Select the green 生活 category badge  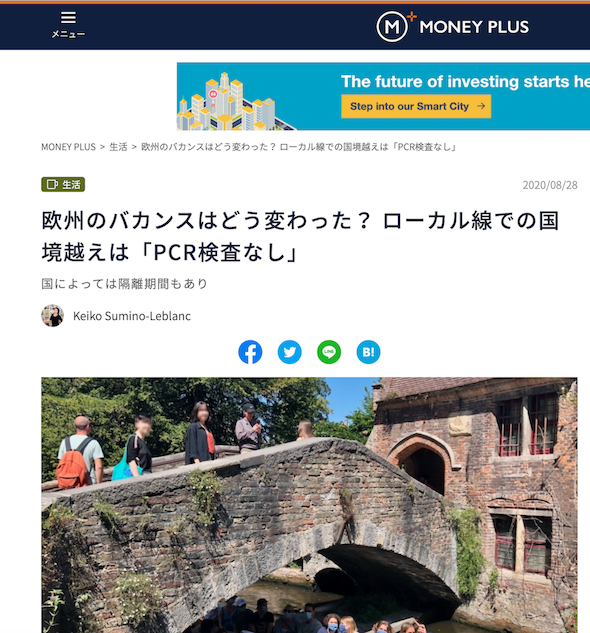(63, 184)
